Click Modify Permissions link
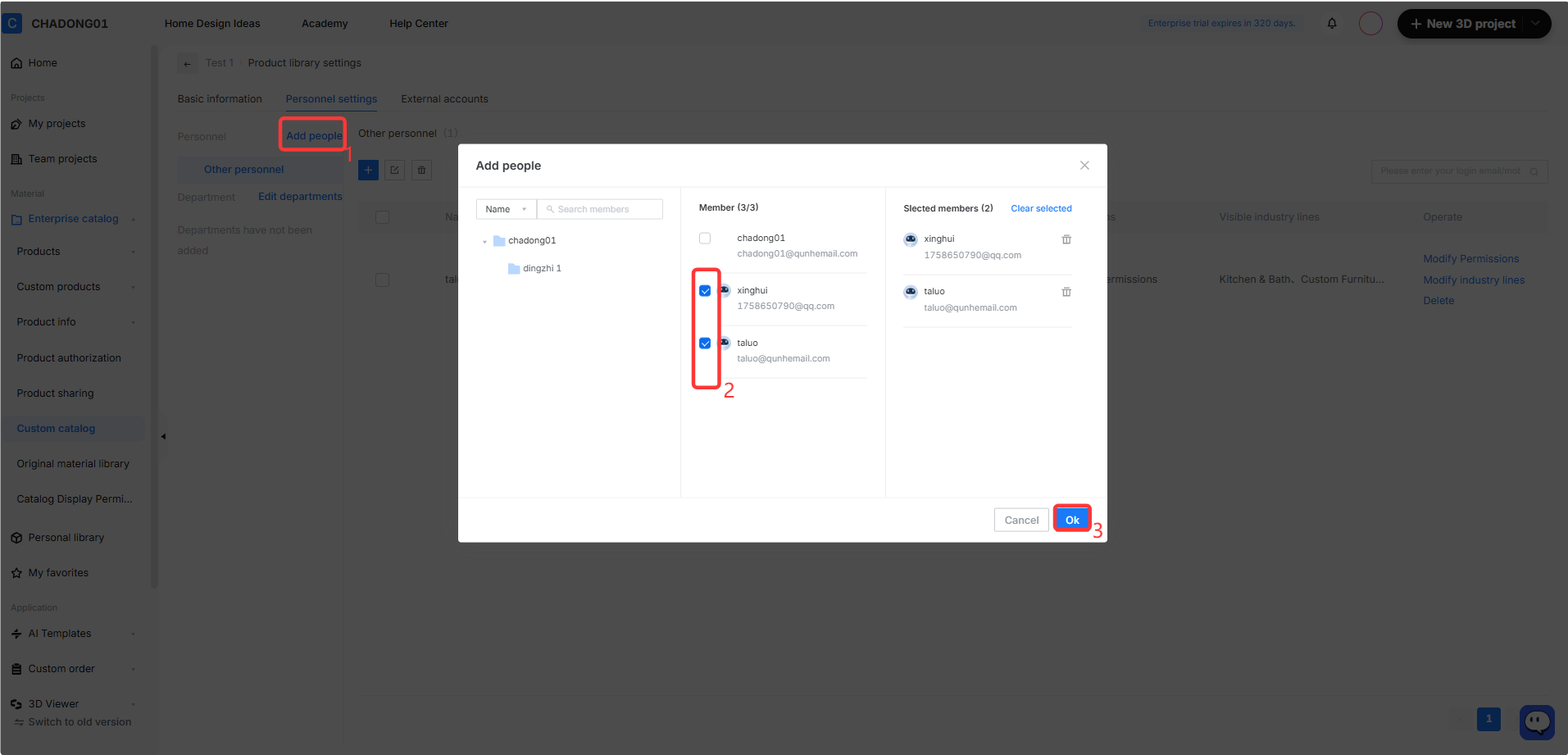1568x755 pixels. [x=1471, y=259]
